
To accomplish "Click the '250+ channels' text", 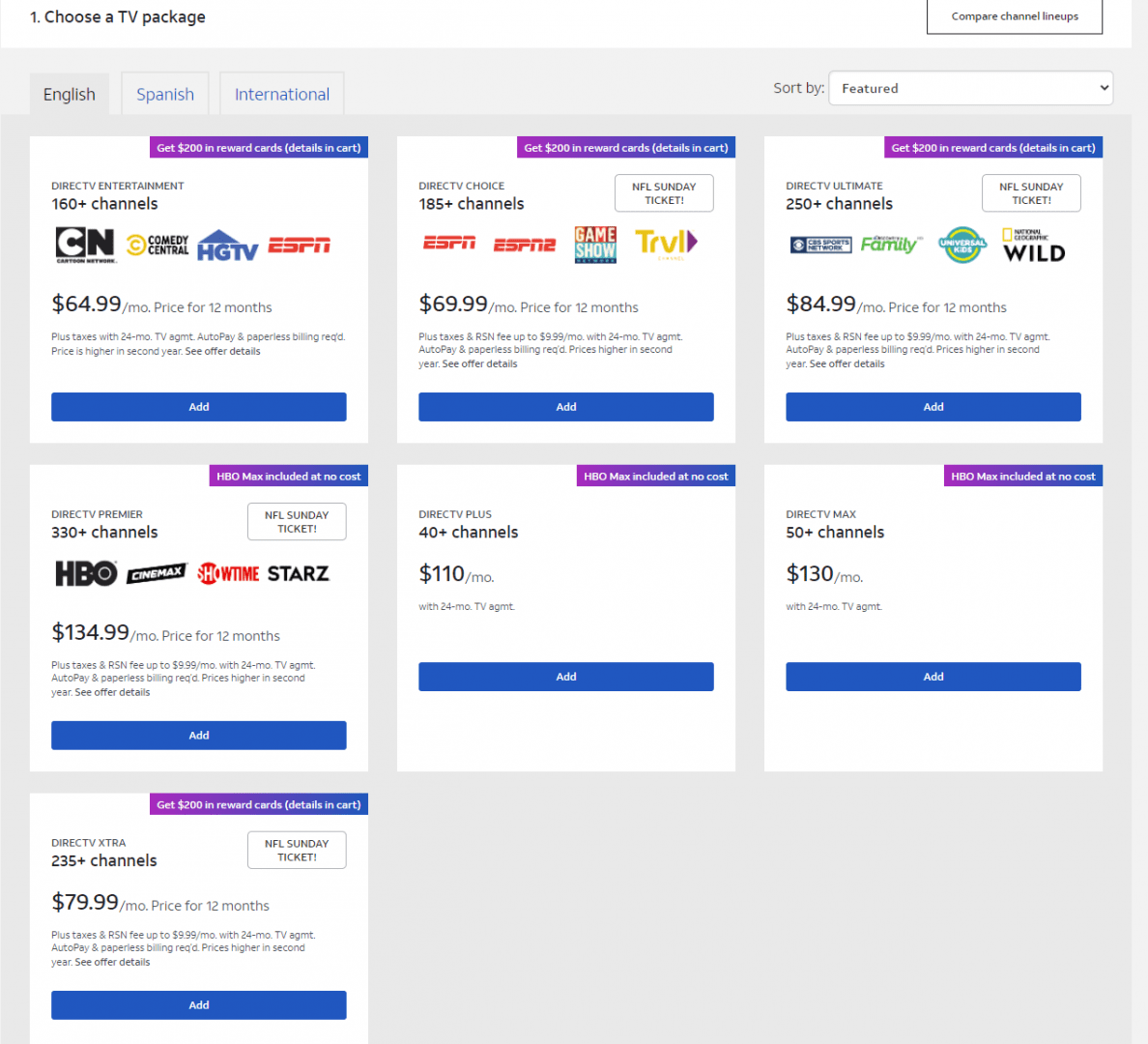I will [x=839, y=204].
